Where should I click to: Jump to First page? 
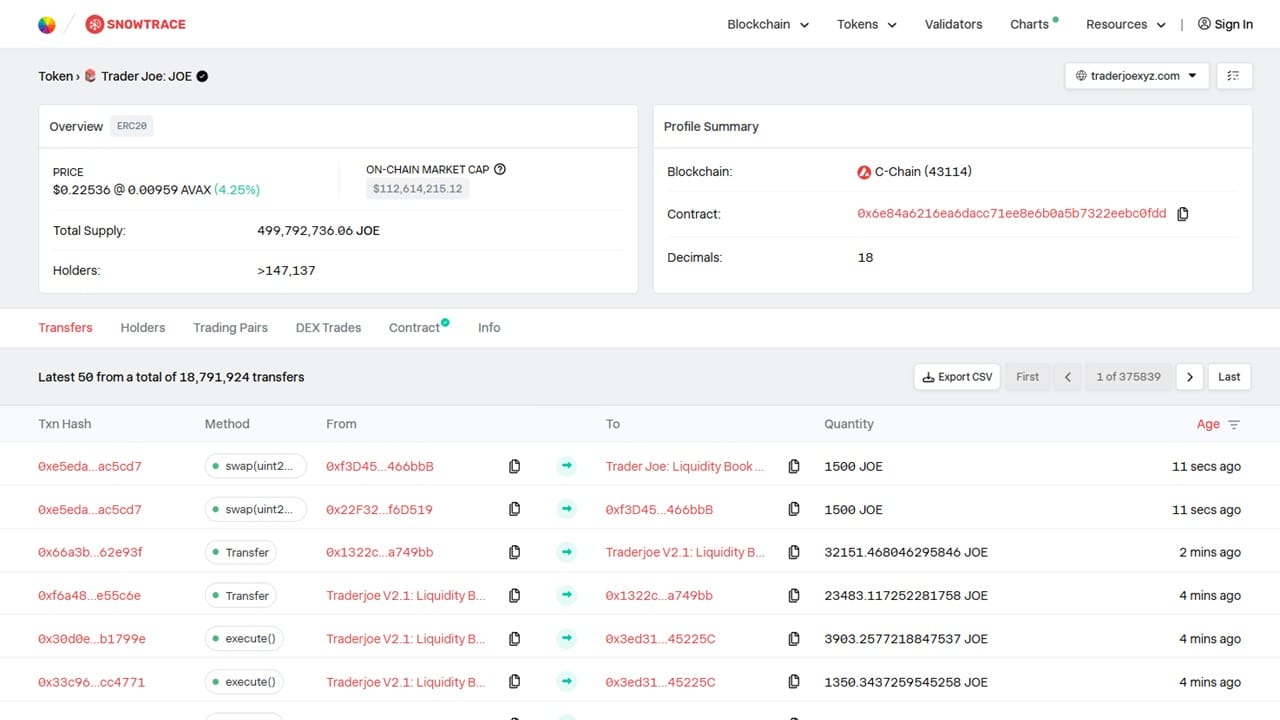(1027, 377)
